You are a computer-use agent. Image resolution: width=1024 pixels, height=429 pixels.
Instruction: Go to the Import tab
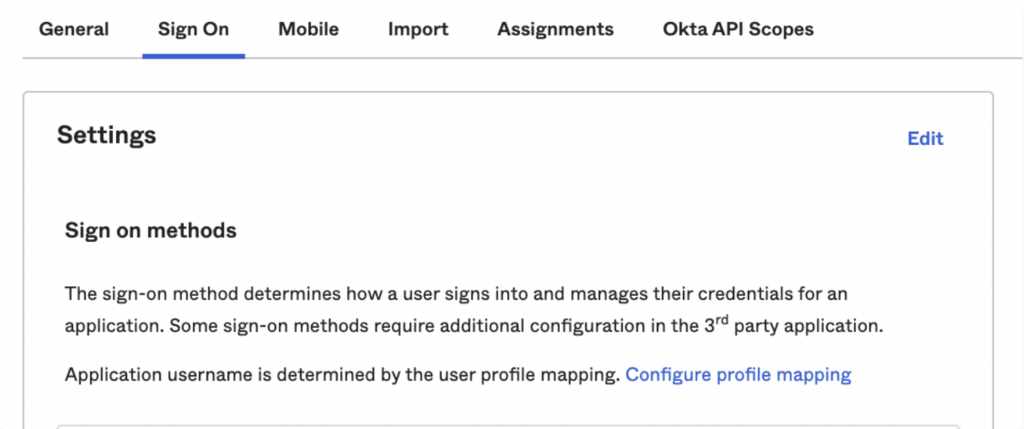click(418, 29)
